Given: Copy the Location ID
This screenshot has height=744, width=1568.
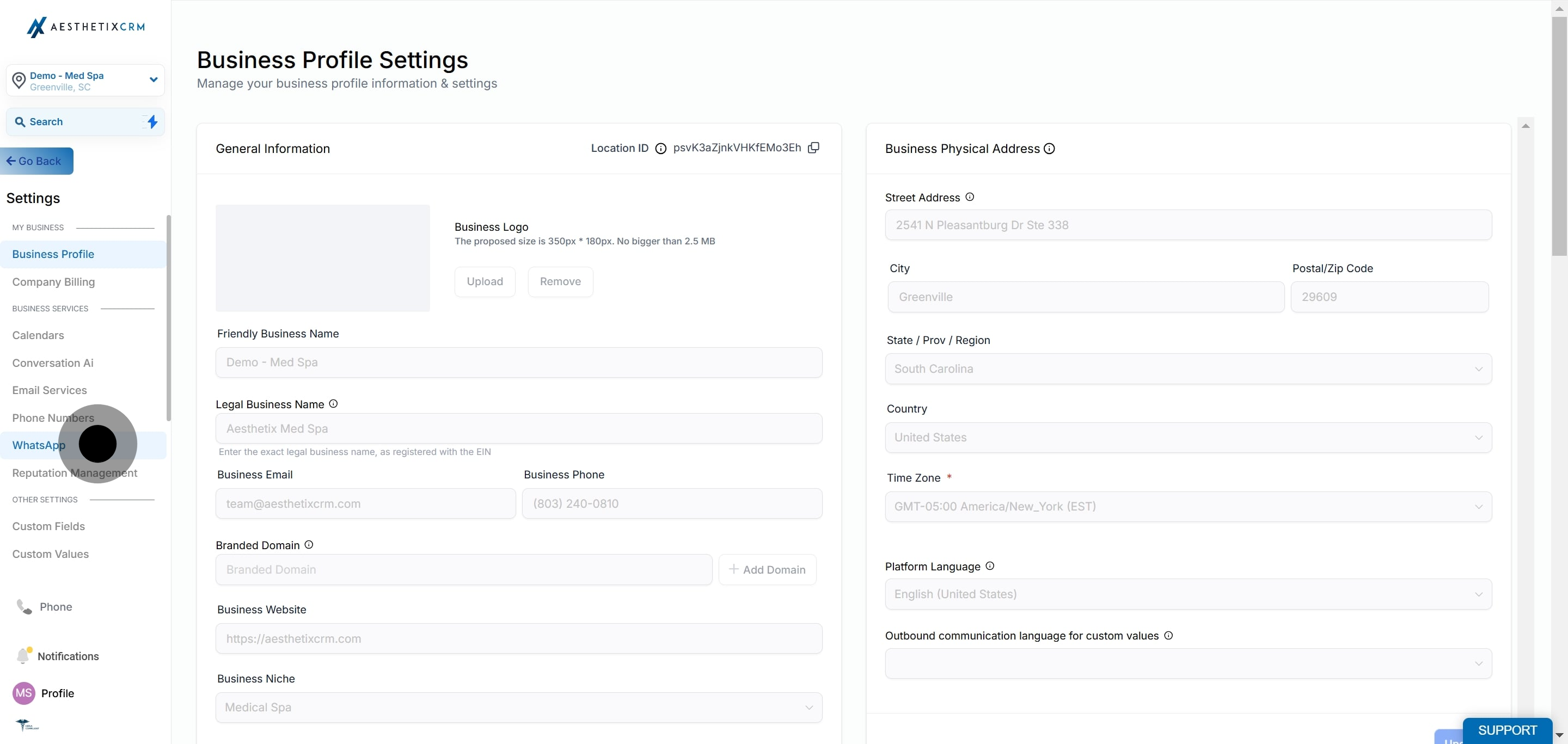Looking at the screenshot, I should click(813, 148).
